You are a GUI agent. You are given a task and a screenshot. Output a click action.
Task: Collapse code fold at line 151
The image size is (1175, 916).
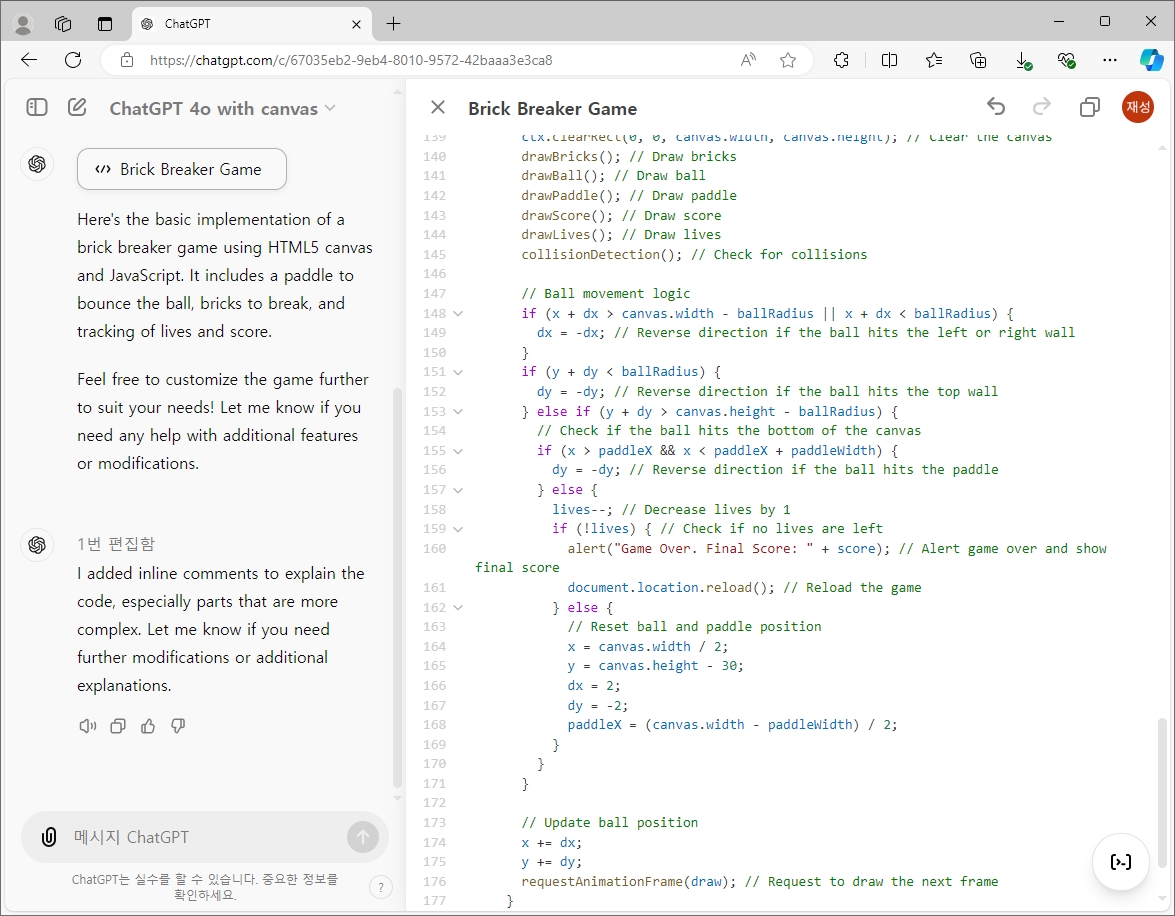(458, 372)
